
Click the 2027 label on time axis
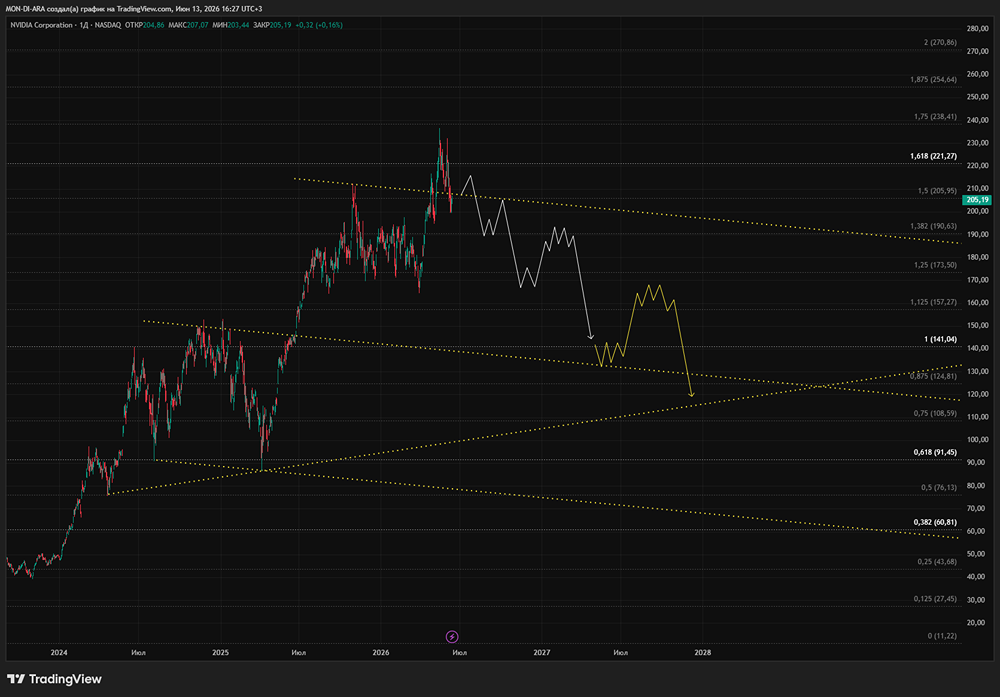coord(541,652)
